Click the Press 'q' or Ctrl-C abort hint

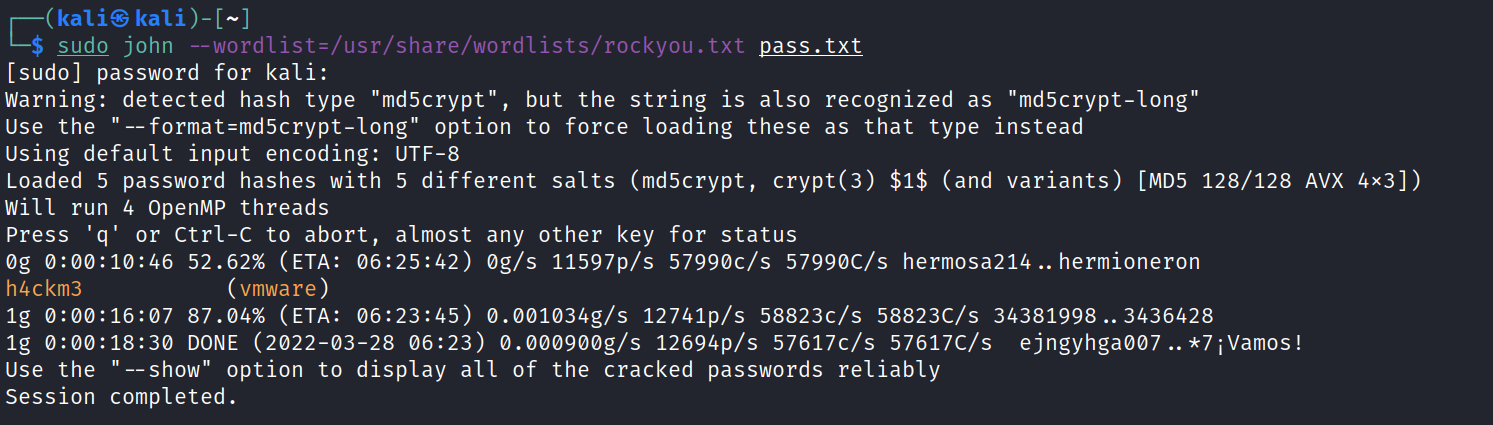pyautogui.click(x=401, y=235)
